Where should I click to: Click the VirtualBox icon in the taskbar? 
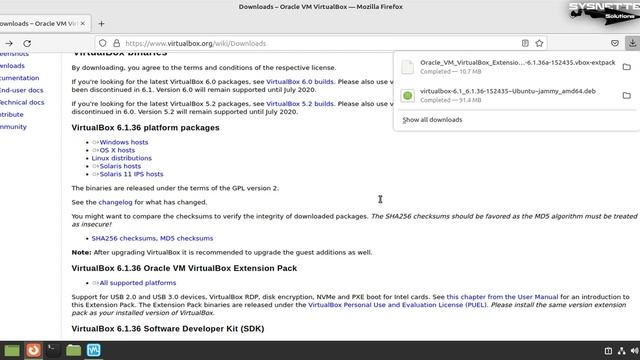93,350
